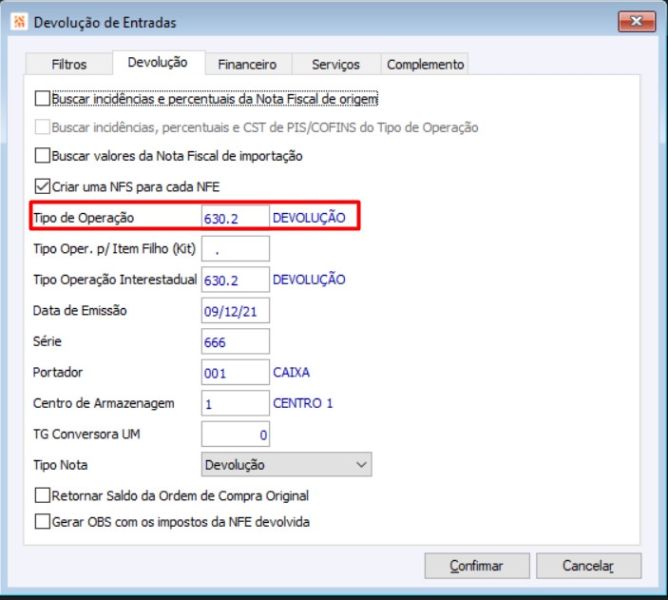Open the Complemento tab
Screen dimensions: 668x600
point(425,64)
